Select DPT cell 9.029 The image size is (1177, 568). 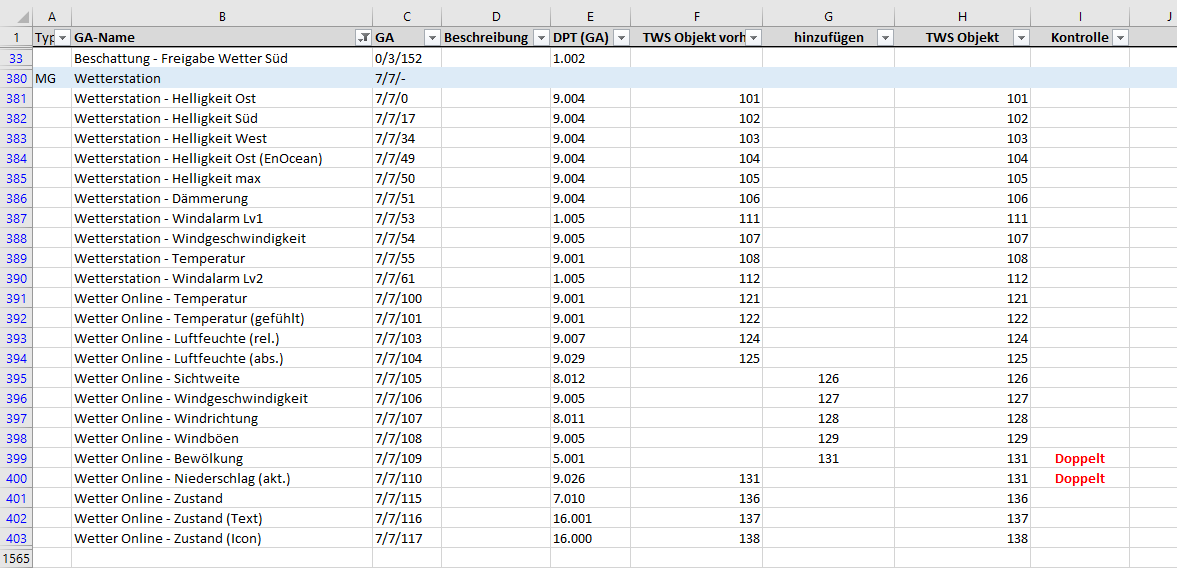tap(590, 358)
